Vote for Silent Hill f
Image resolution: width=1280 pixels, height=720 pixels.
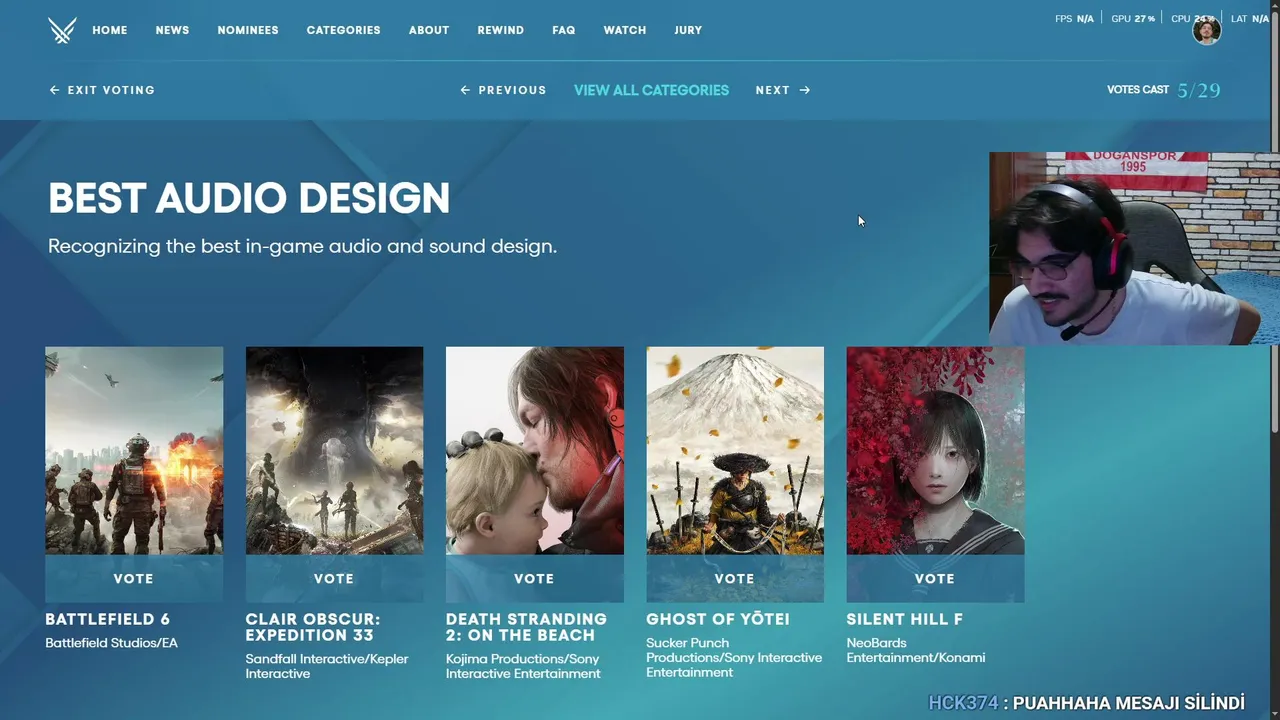935,579
